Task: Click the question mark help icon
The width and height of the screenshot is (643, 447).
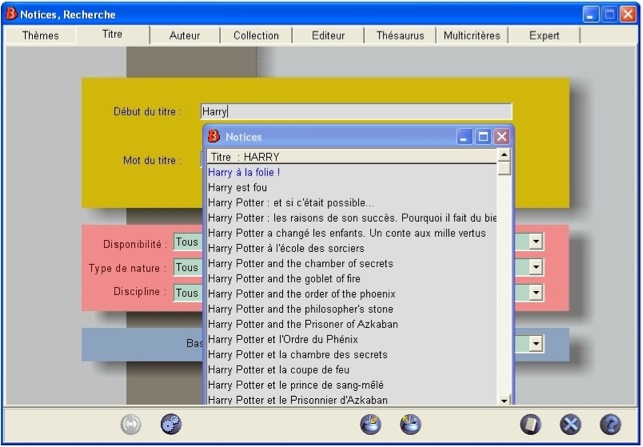Action: 610,424
